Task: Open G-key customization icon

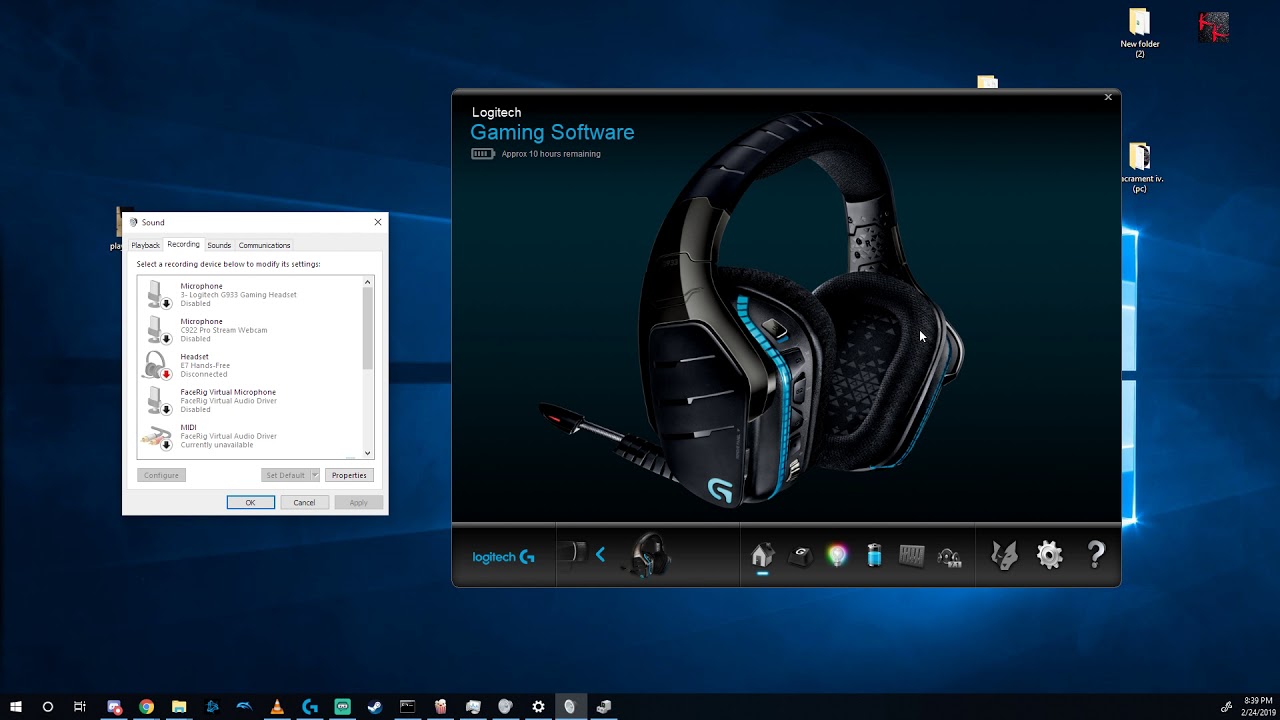Action: click(800, 556)
